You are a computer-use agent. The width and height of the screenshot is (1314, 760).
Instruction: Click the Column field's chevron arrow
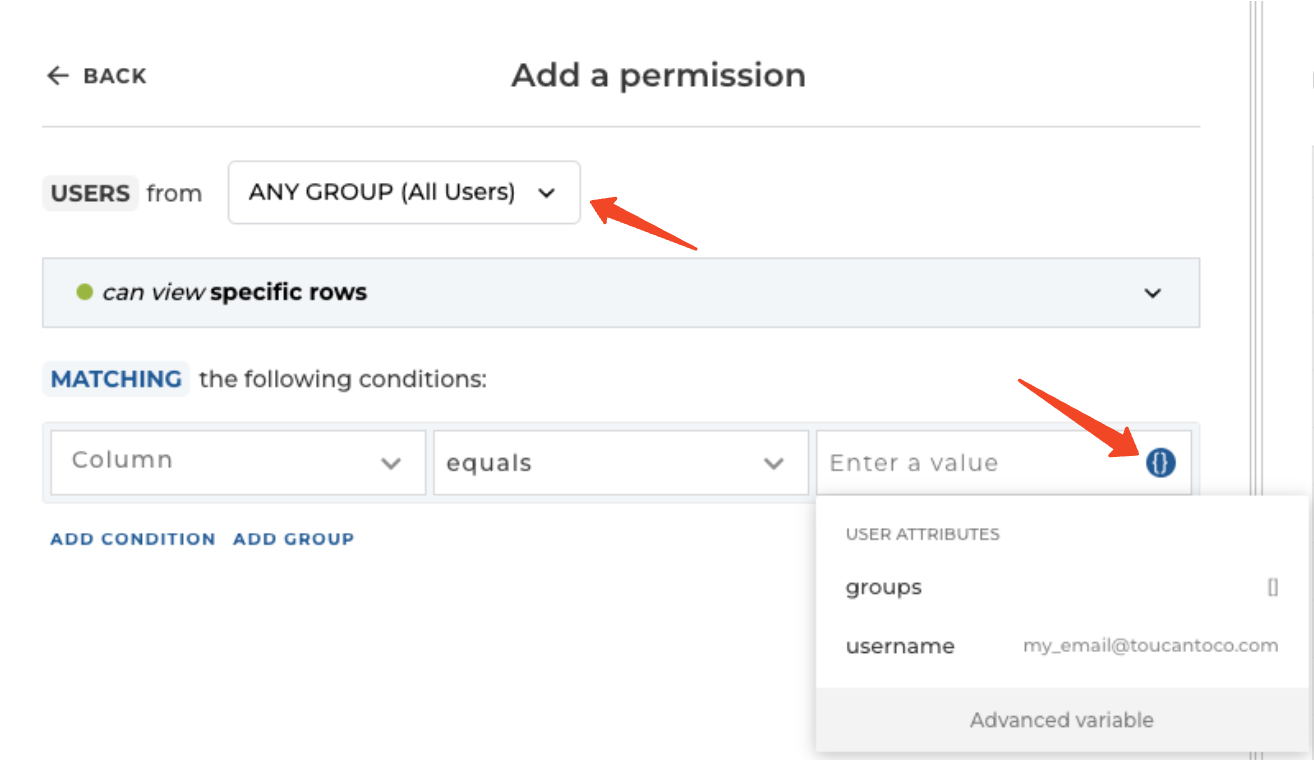tap(390, 463)
